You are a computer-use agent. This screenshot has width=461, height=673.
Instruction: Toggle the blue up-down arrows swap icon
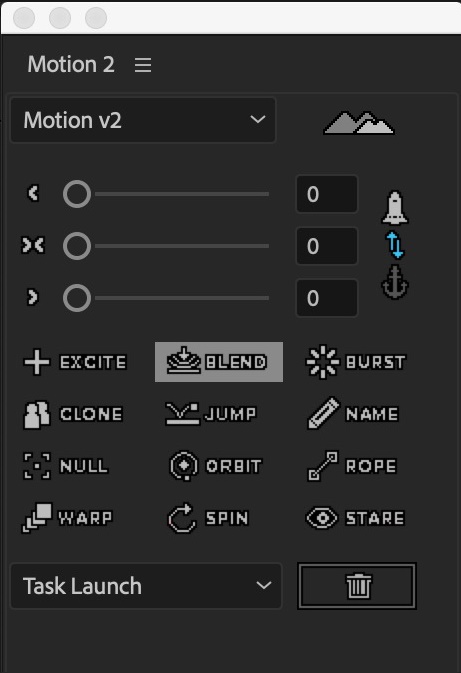pyautogui.click(x=395, y=245)
